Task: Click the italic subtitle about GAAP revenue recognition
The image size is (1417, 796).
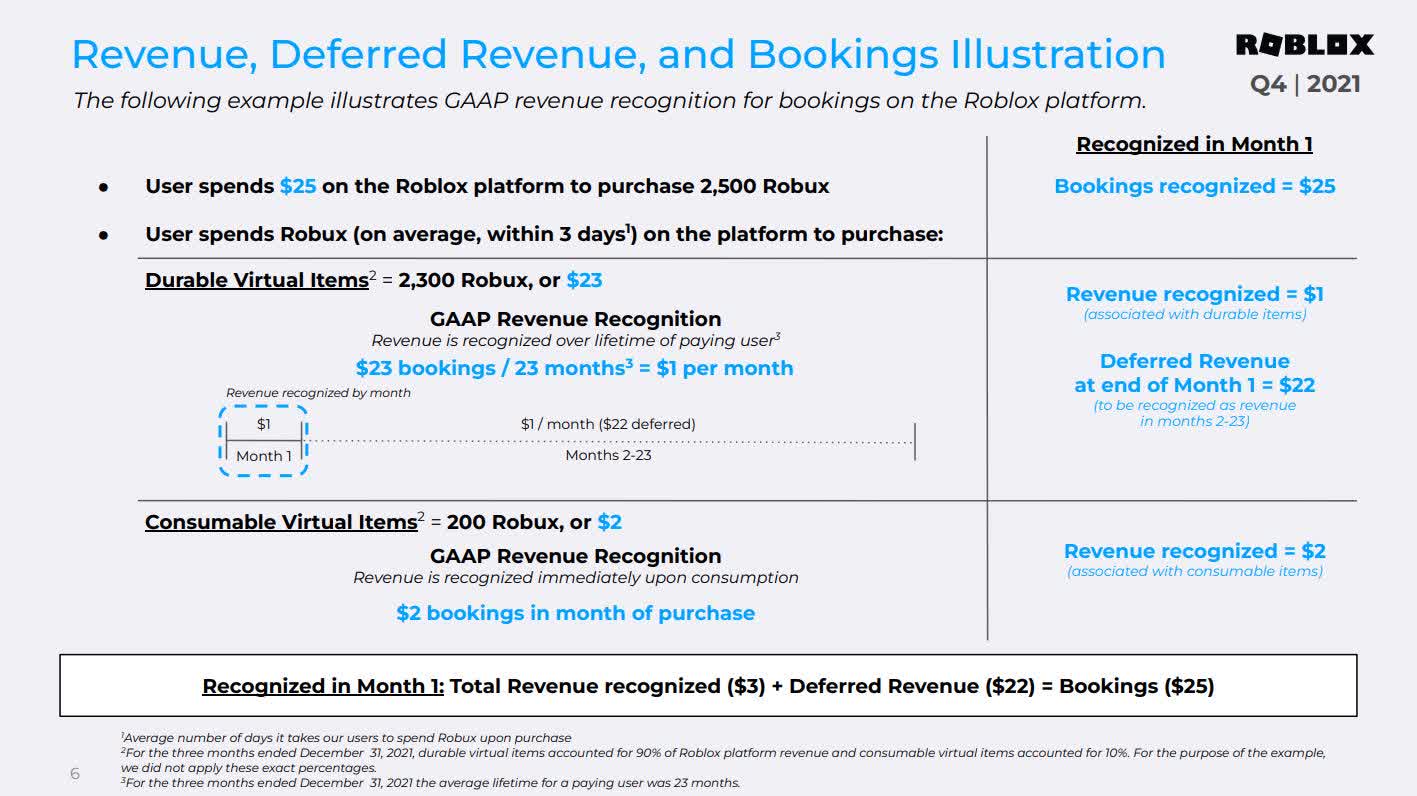Action: click(610, 101)
